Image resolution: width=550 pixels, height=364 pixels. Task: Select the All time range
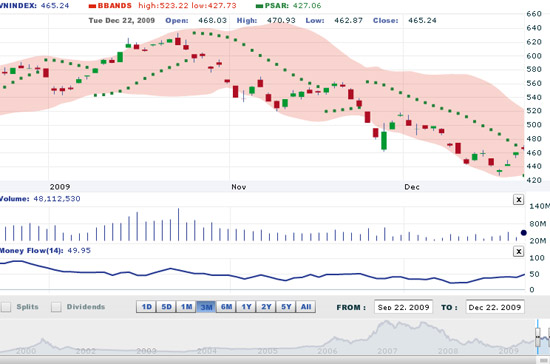pyautogui.click(x=306, y=307)
